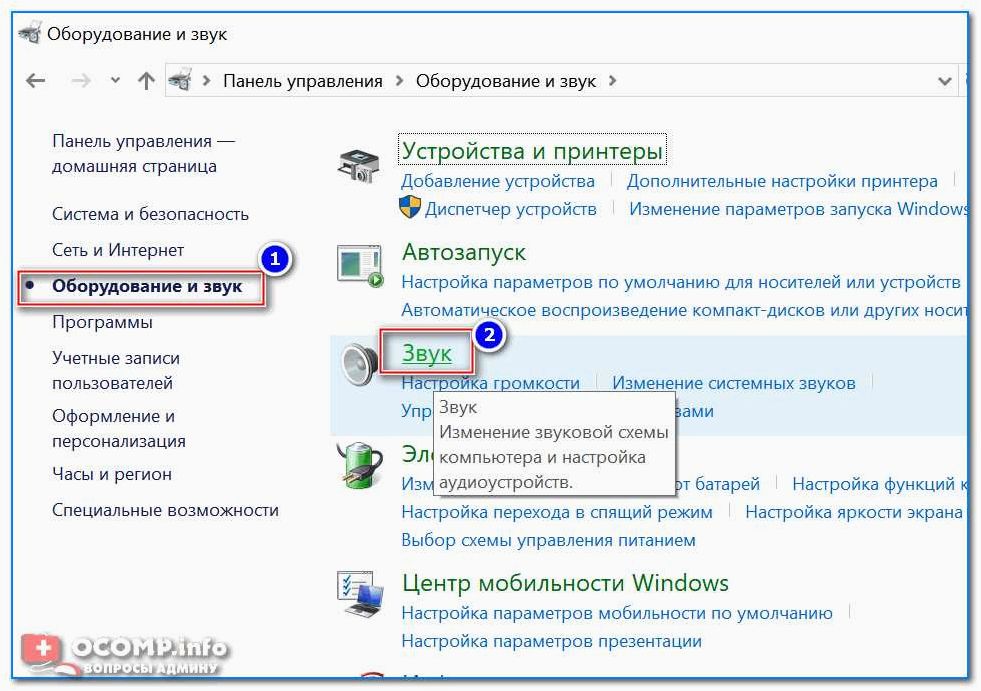The height and width of the screenshot is (691, 981).
Task: Click Дополнительные настройки принтера link
Action: (x=782, y=181)
